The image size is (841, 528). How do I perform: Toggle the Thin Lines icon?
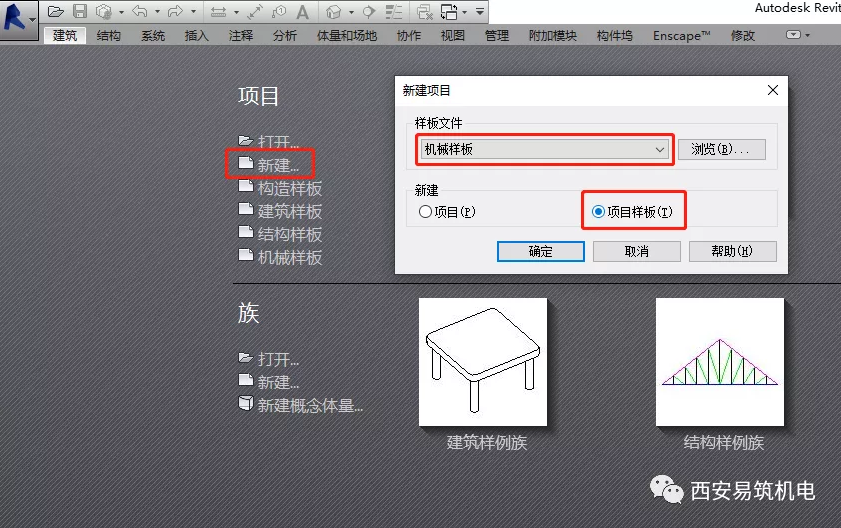(x=394, y=11)
